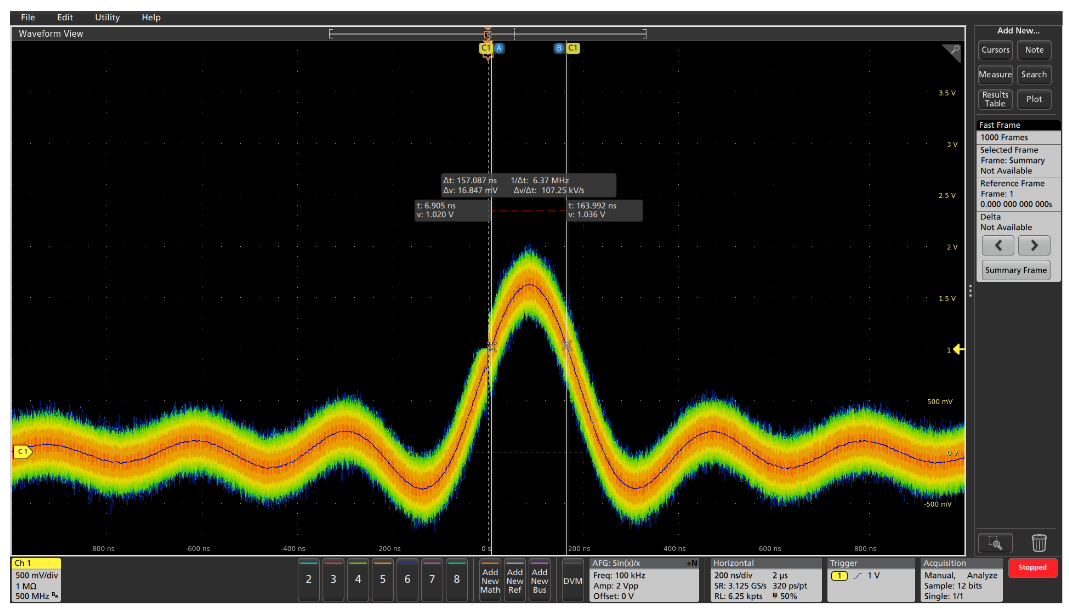Enable channel 5 input
The width and height of the screenshot is (1069, 612).
click(x=382, y=580)
